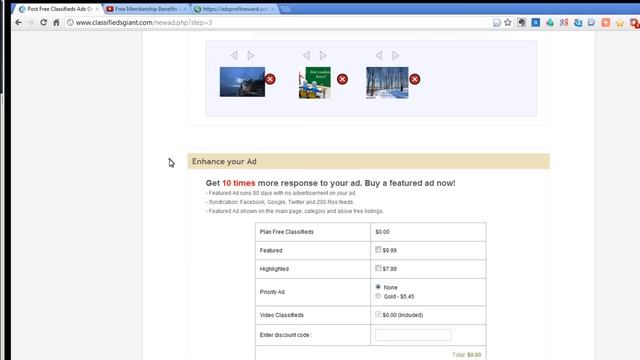Open a new browser tab
The image size is (640, 360).
coord(286,9)
